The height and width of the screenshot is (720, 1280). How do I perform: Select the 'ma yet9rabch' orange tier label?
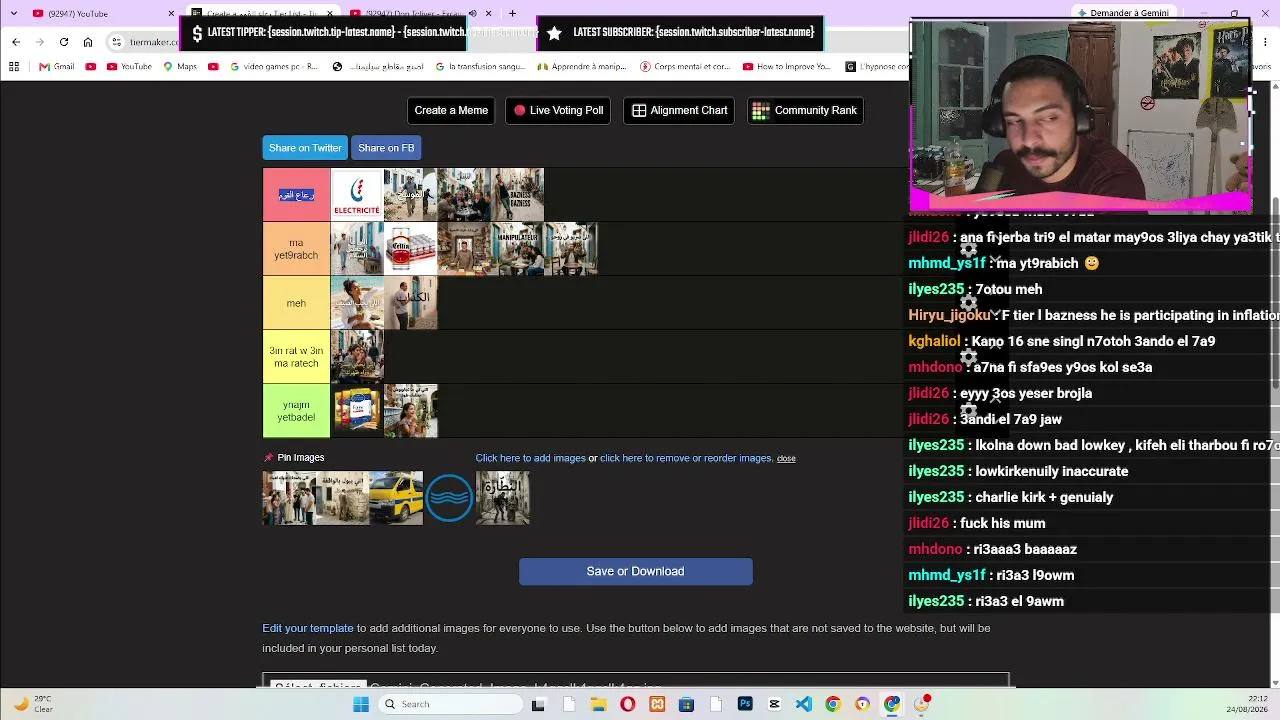pyautogui.click(x=296, y=249)
